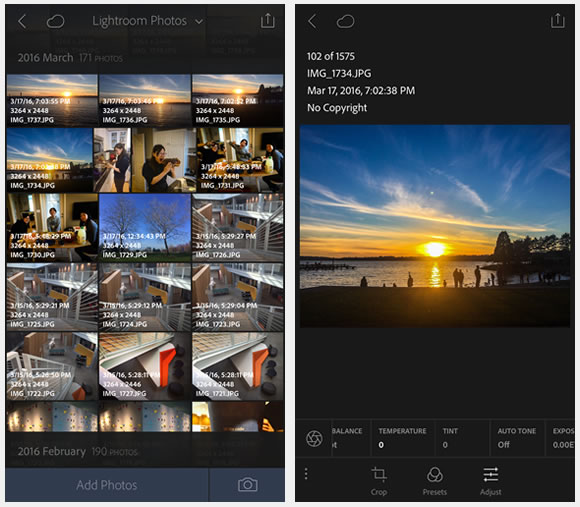Screen dimensions: 580x507
Task: Tap the 'No Copyright' info line
Action: point(337,108)
